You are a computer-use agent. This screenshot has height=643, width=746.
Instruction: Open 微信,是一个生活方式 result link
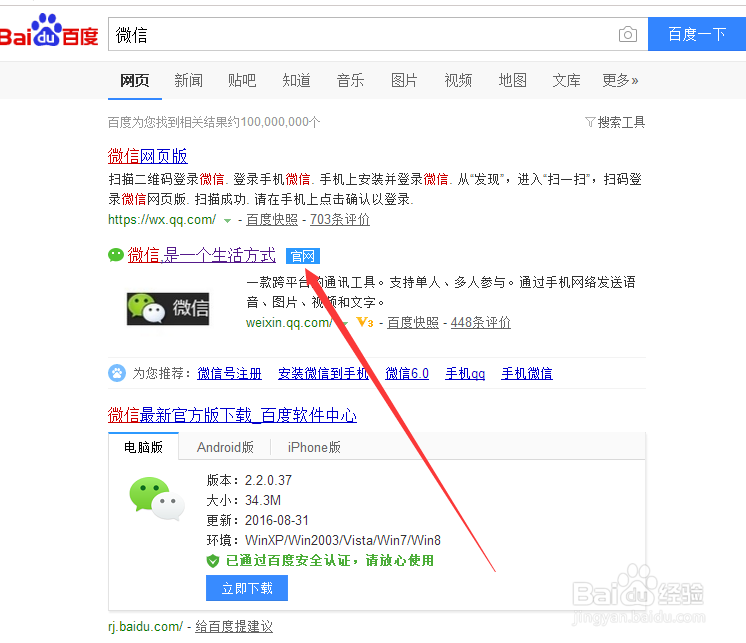click(201, 255)
